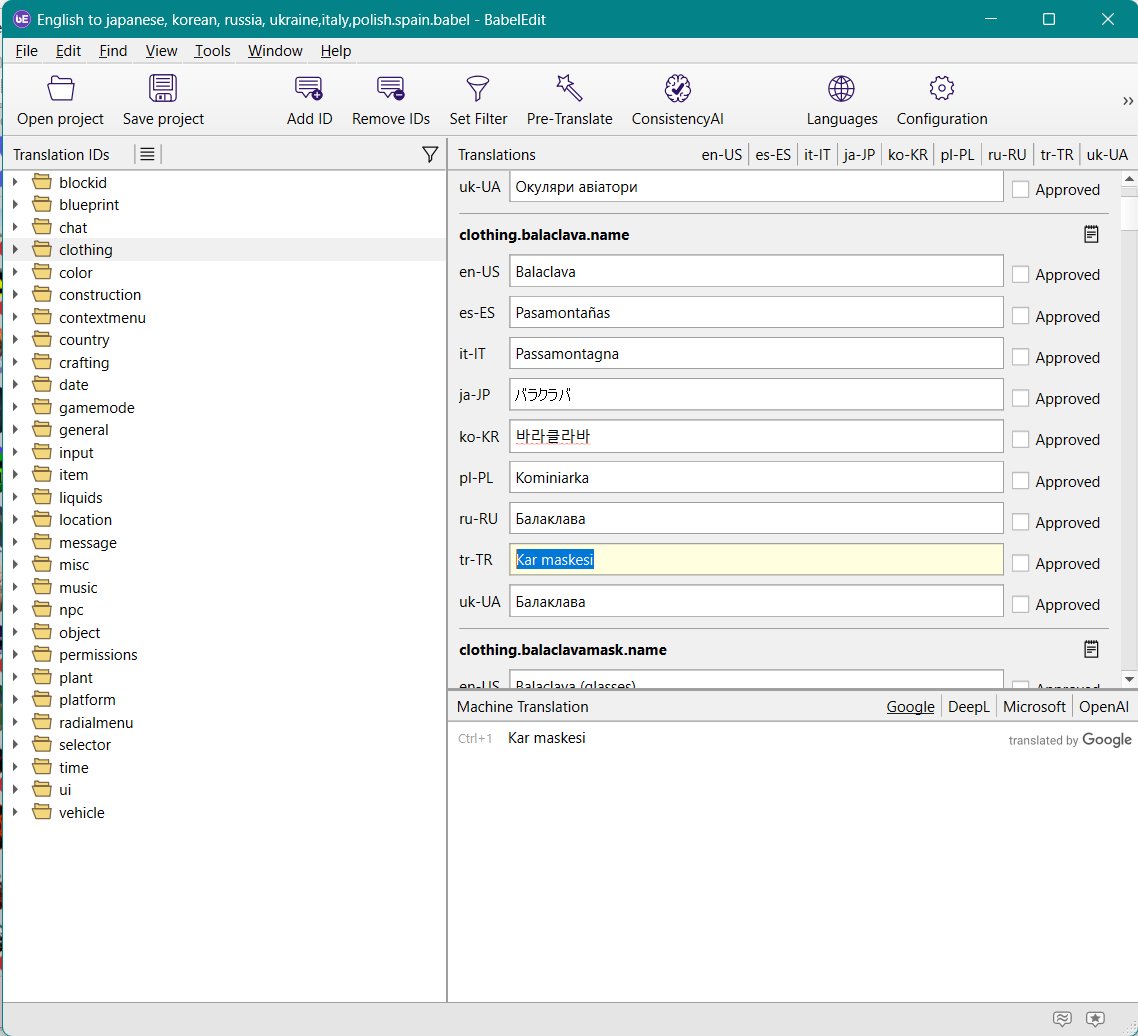Approve the en-US Balaclava translation
Image resolution: width=1138 pixels, height=1036 pixels.
click(1020, 274)
